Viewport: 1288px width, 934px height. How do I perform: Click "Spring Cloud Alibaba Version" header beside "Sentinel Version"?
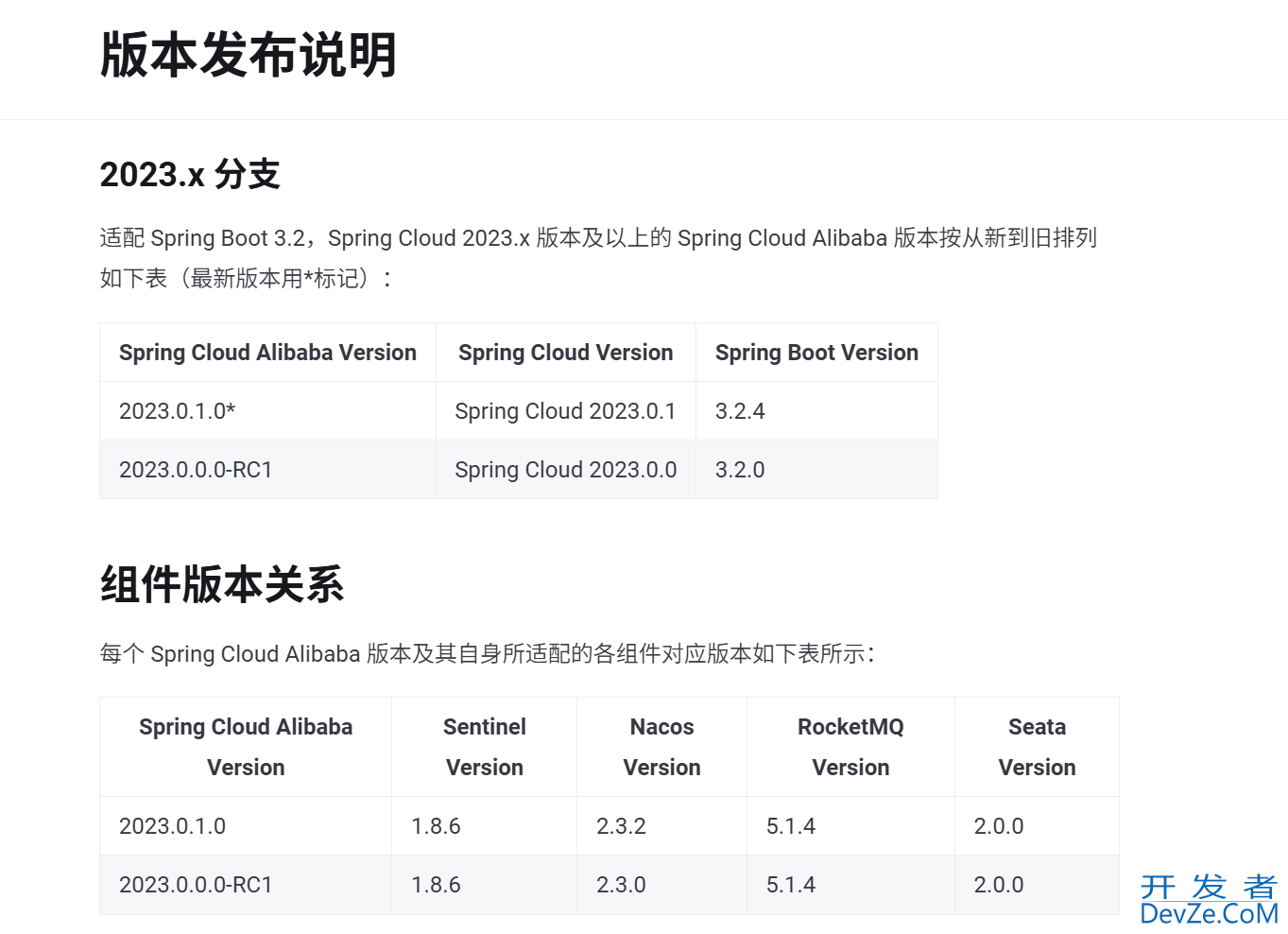click(x=246, y=747)
